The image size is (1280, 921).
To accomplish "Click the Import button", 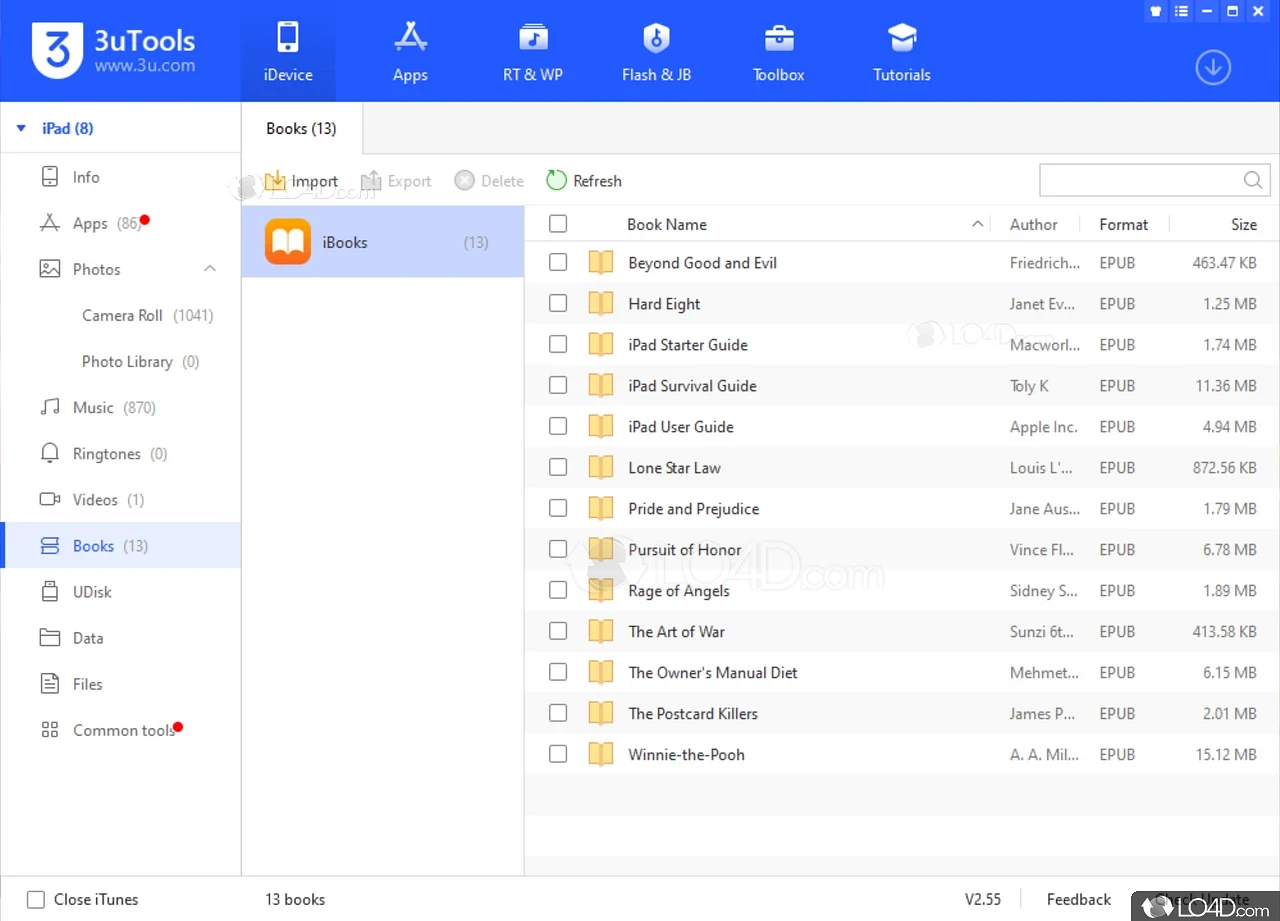I will tap(302, 181).
